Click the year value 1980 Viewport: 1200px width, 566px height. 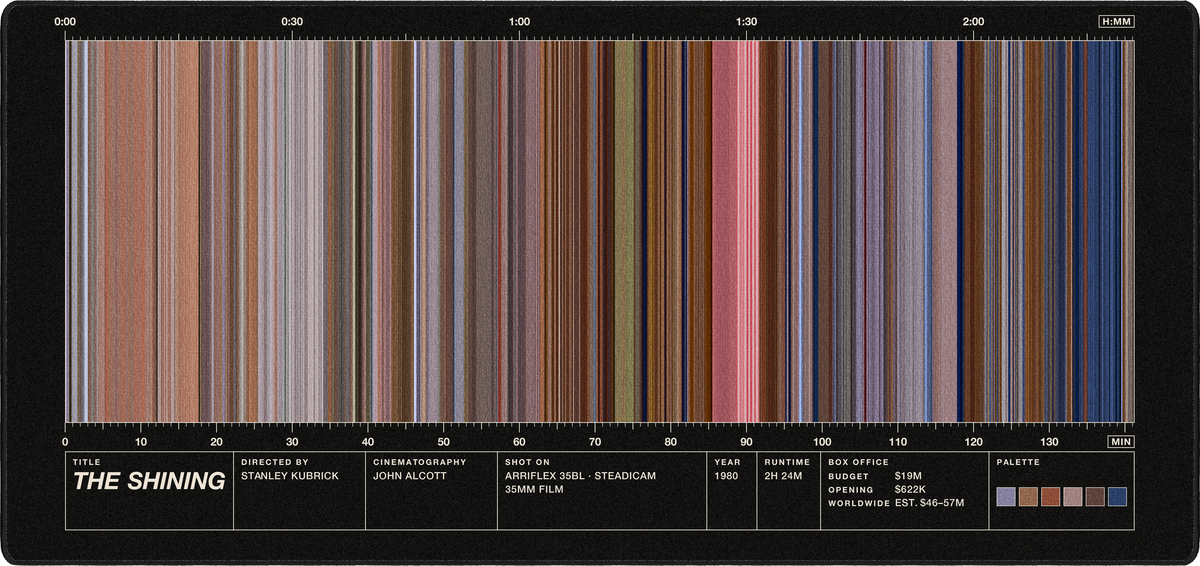[x=726, y=476]
